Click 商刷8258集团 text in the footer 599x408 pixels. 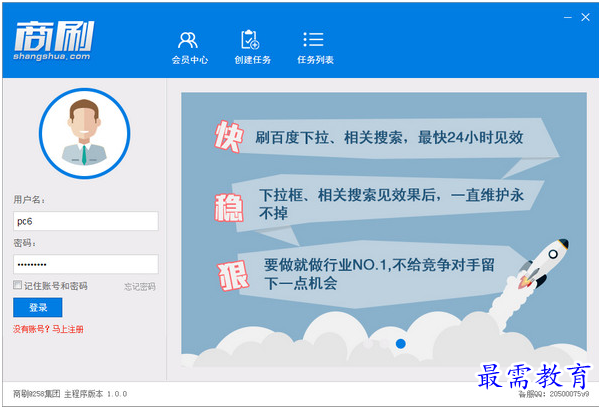click(x=37, y=393)
